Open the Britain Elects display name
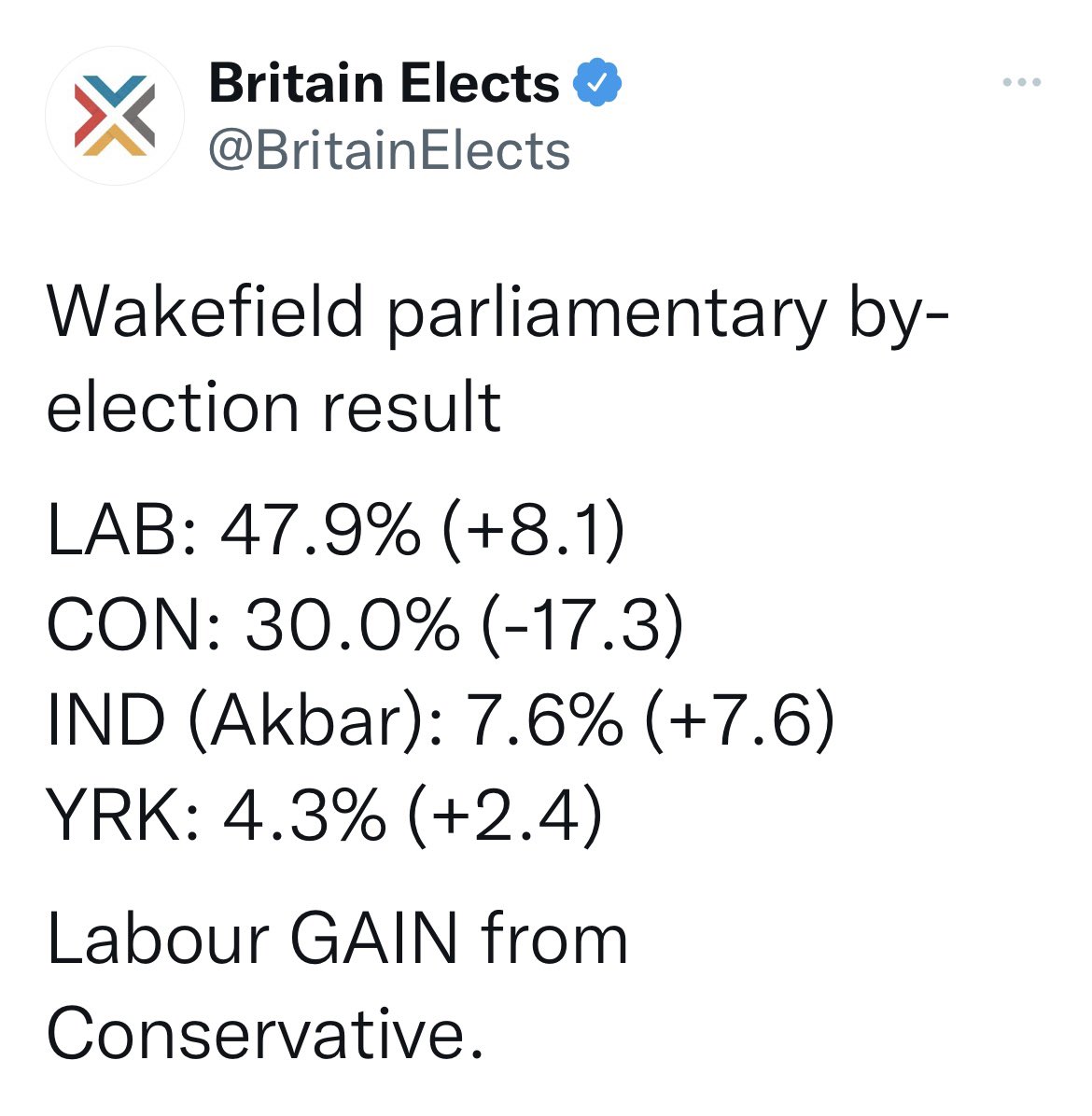Screen dimensions: 1092x1116 coord(385,83)
